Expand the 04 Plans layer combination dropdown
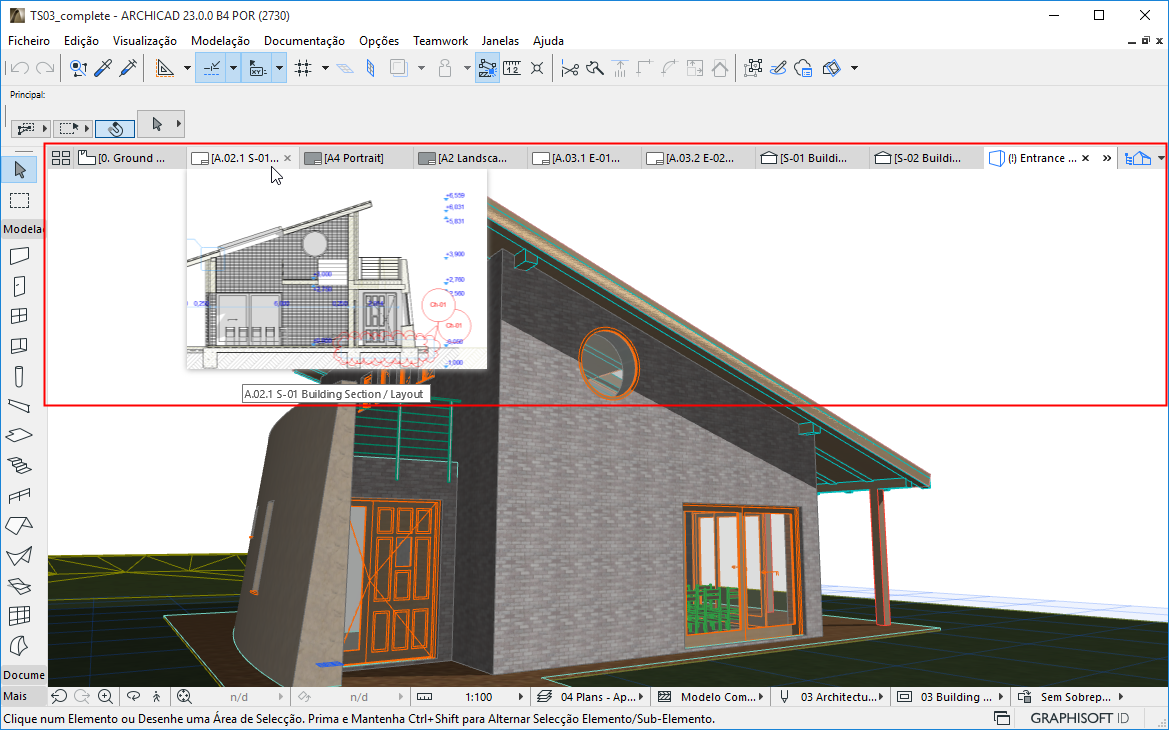 click(642, 697)
